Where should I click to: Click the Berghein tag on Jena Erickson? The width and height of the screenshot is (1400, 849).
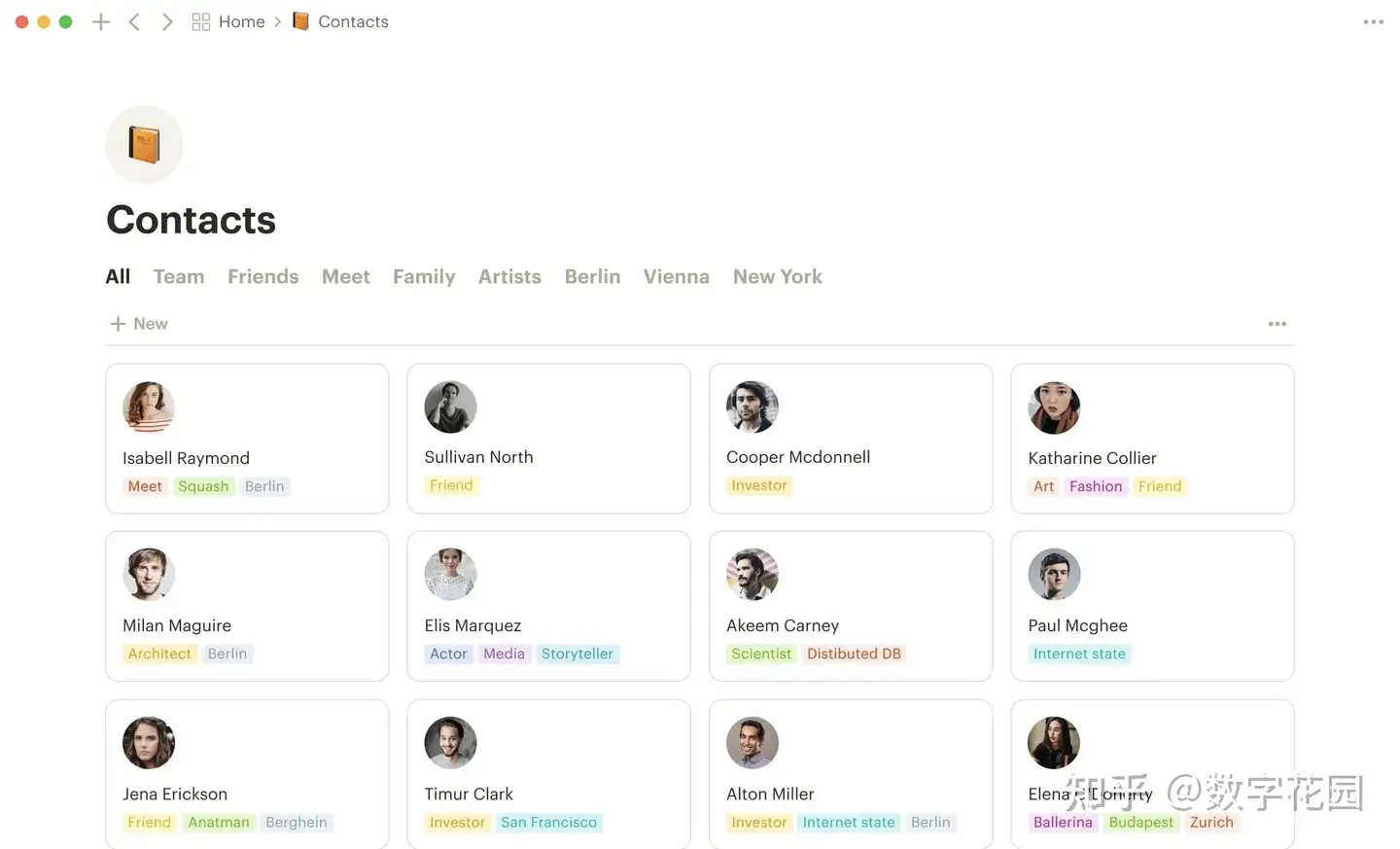(297, 823)
